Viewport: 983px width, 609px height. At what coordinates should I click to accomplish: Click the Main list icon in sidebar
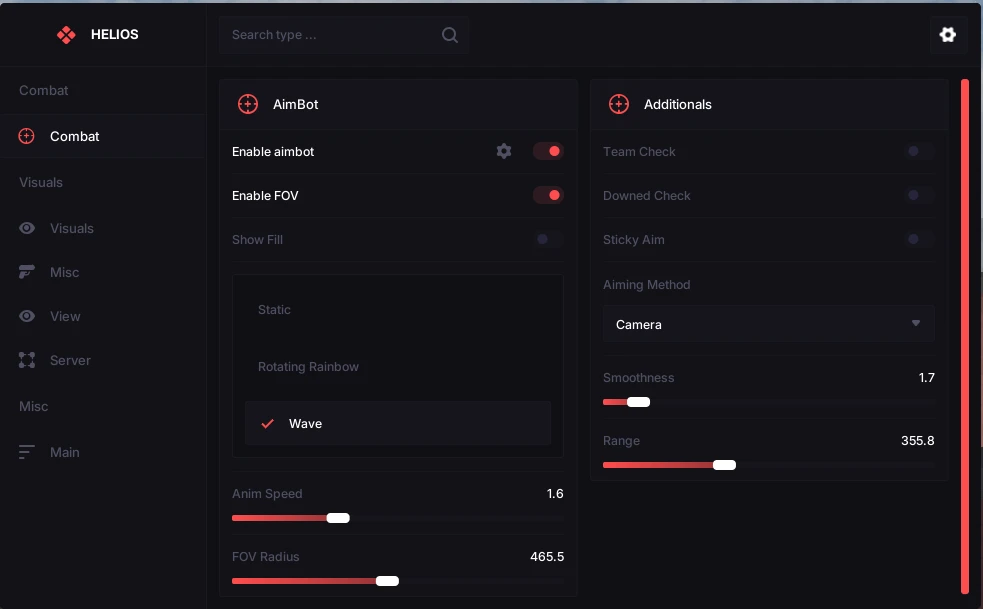(27, 452)
